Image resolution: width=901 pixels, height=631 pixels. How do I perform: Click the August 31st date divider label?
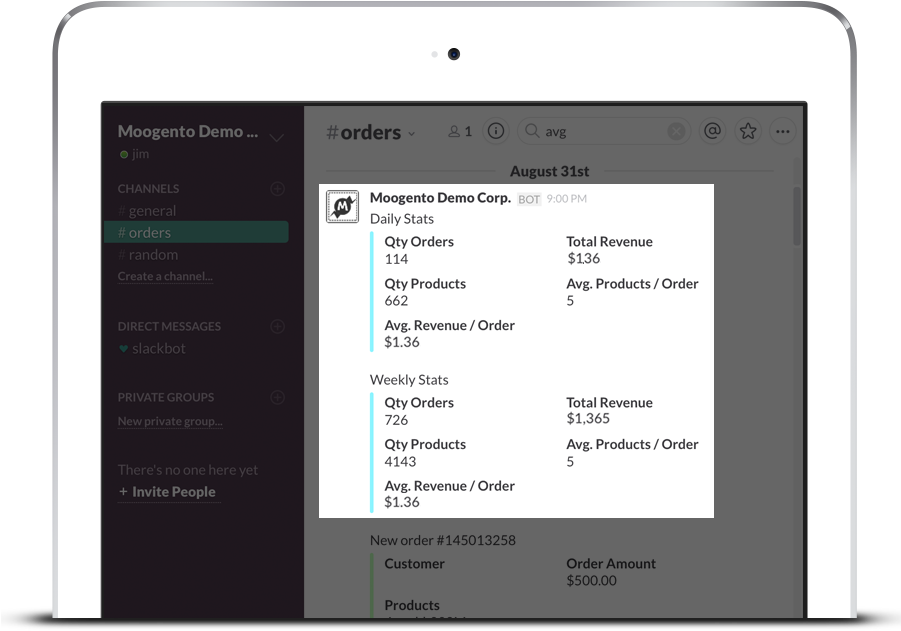click(x=549, y=171)
